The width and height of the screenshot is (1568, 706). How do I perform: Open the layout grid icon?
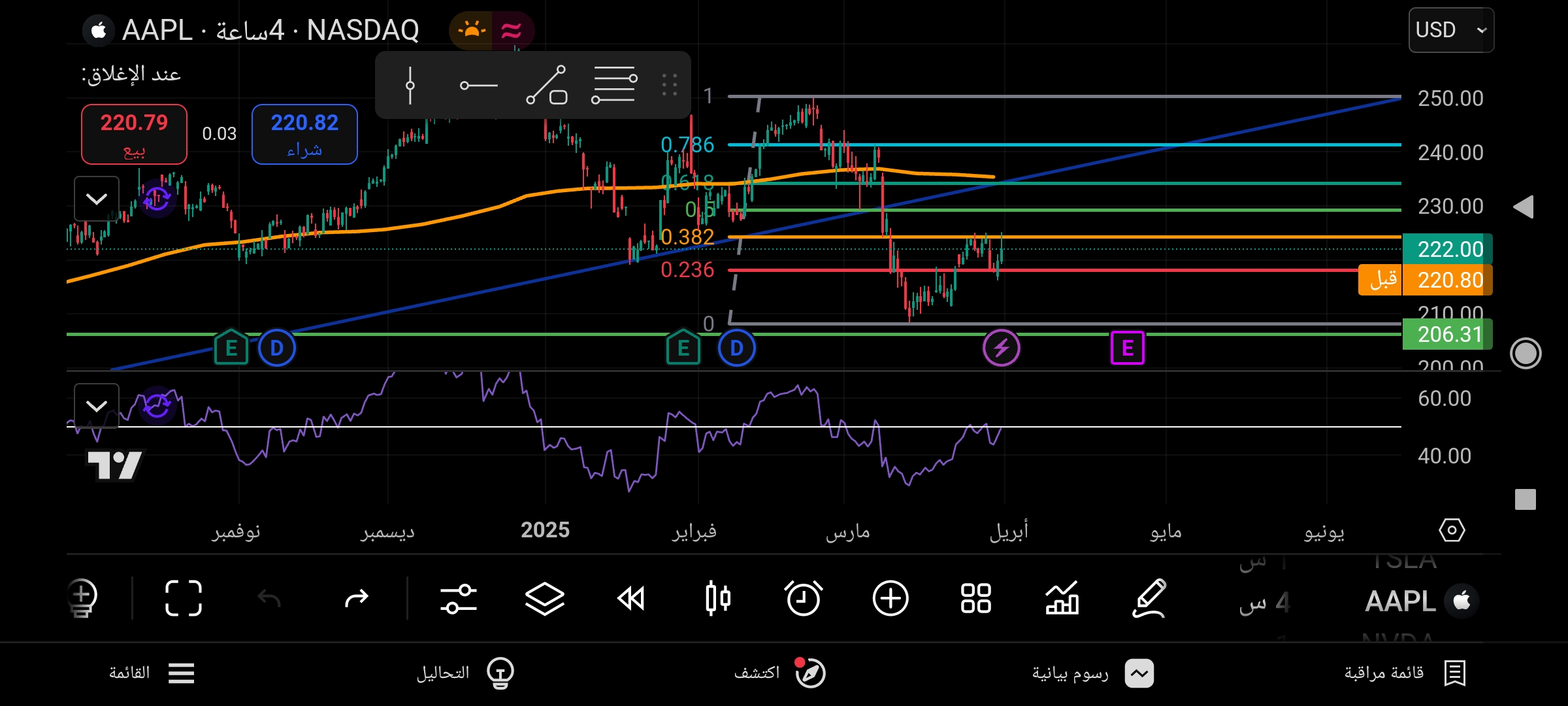pos(976,598)
